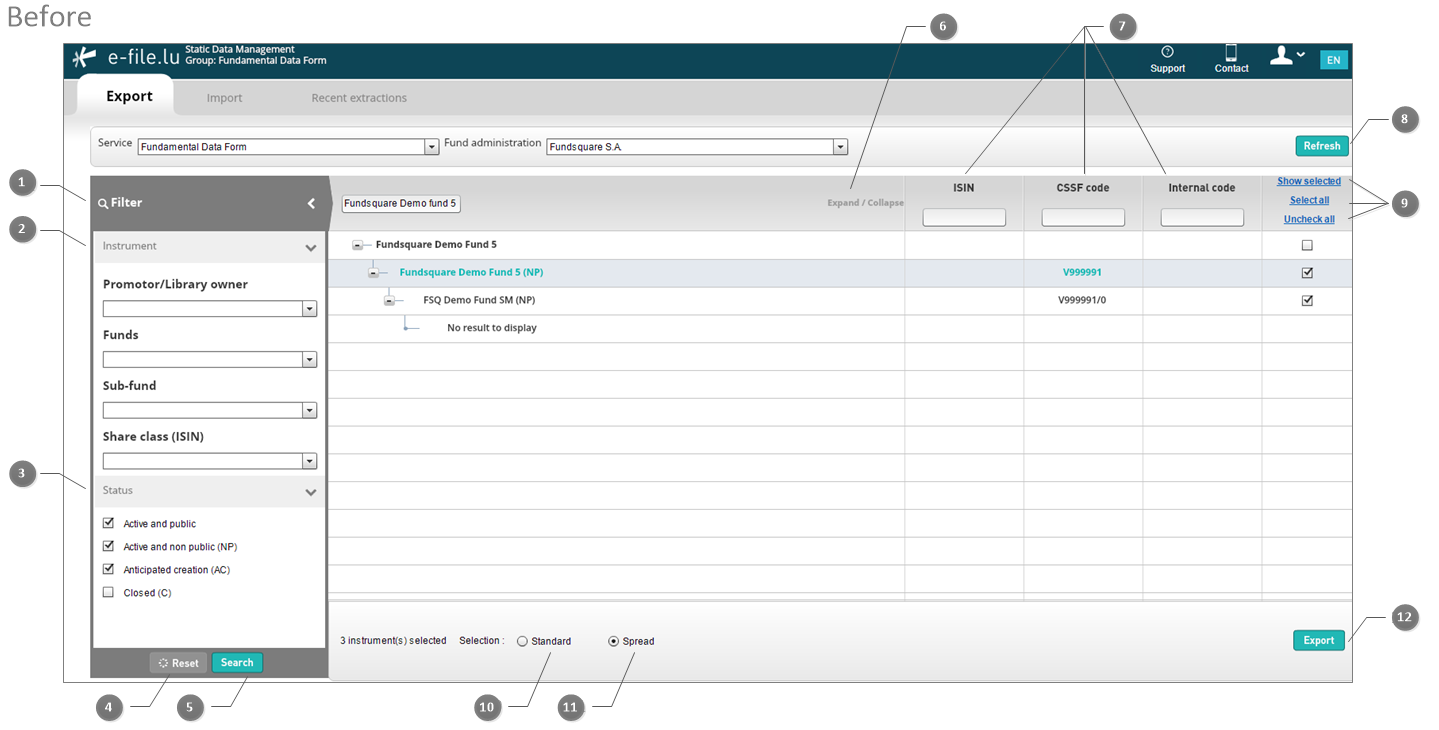Click the Uncheck all link
The width and height of the screenshot is (1439, 730).
point(1309,219)
